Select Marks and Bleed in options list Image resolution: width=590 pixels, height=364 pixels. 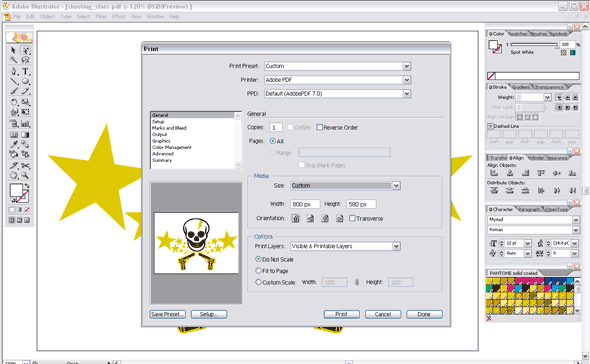169,128
